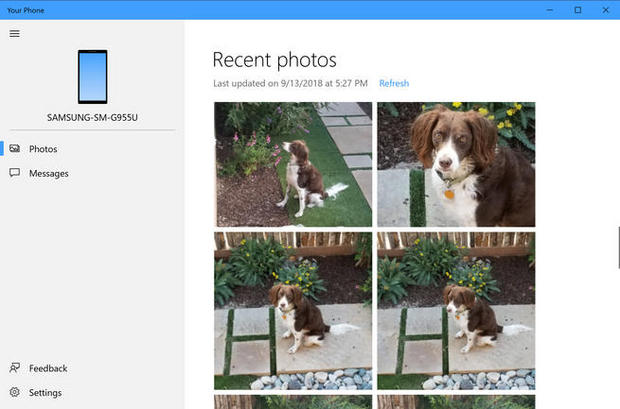Click the 'Last updated on 9/13/2018' text

coord(290,83)
